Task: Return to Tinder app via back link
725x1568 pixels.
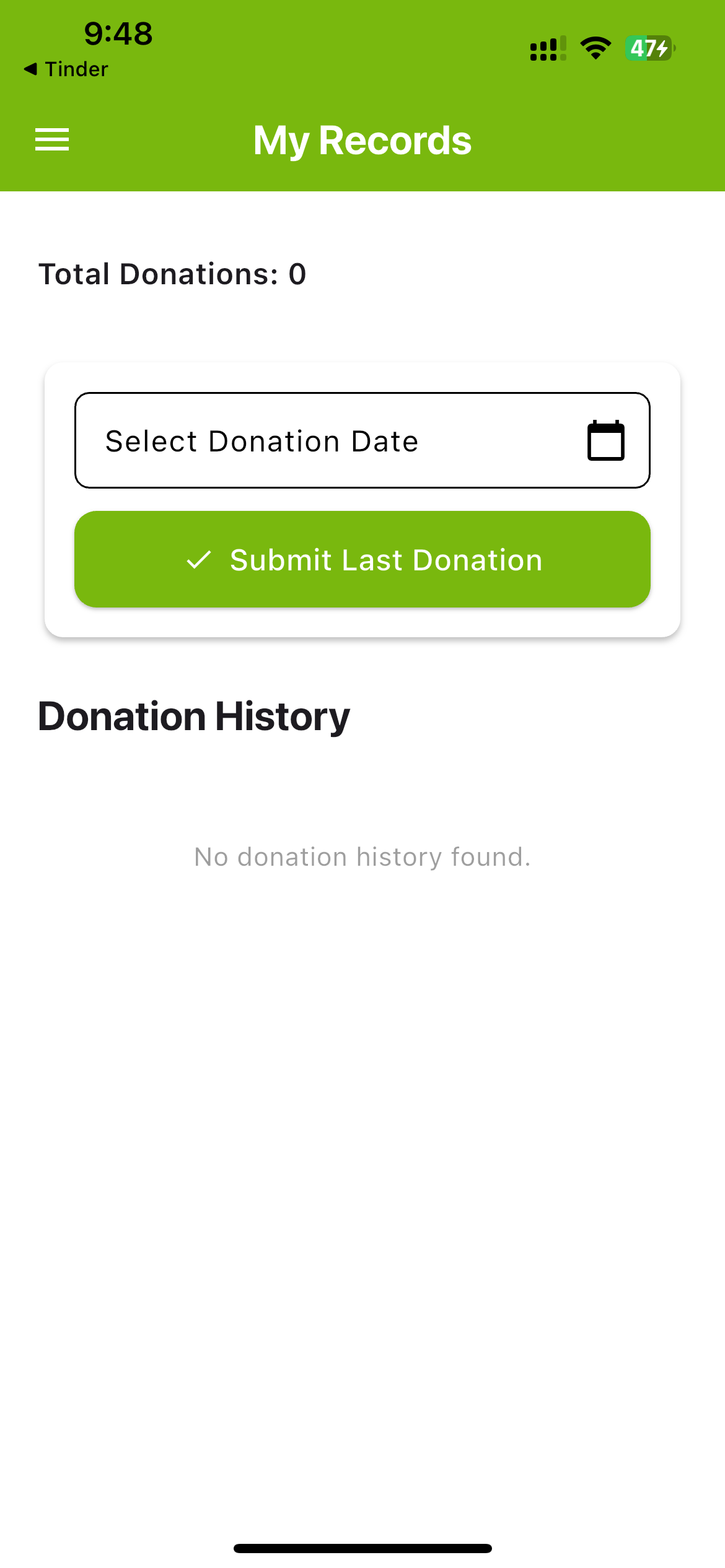Action: pos(66,69)
